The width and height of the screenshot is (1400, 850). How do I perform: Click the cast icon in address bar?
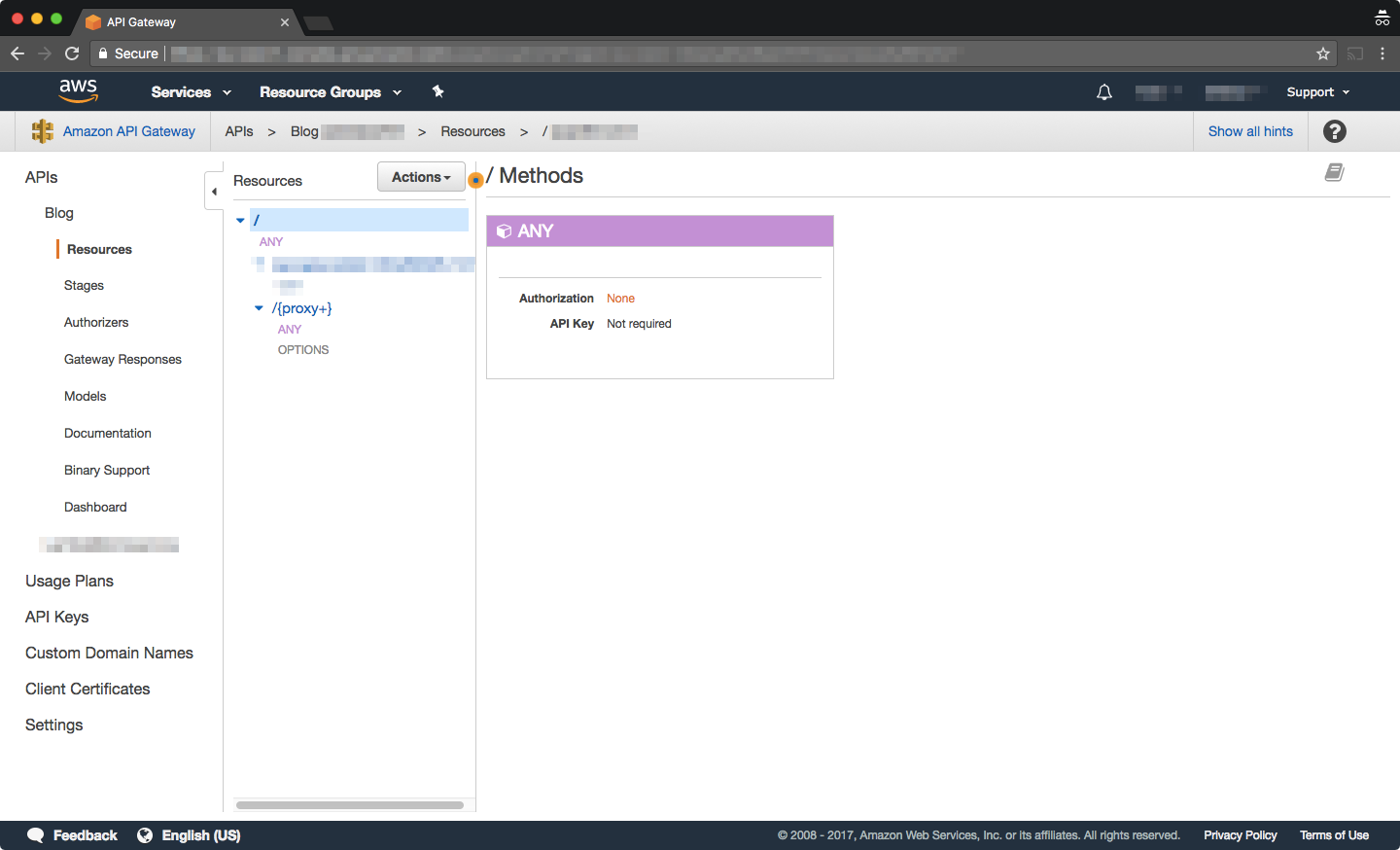tap(1355, 53)
